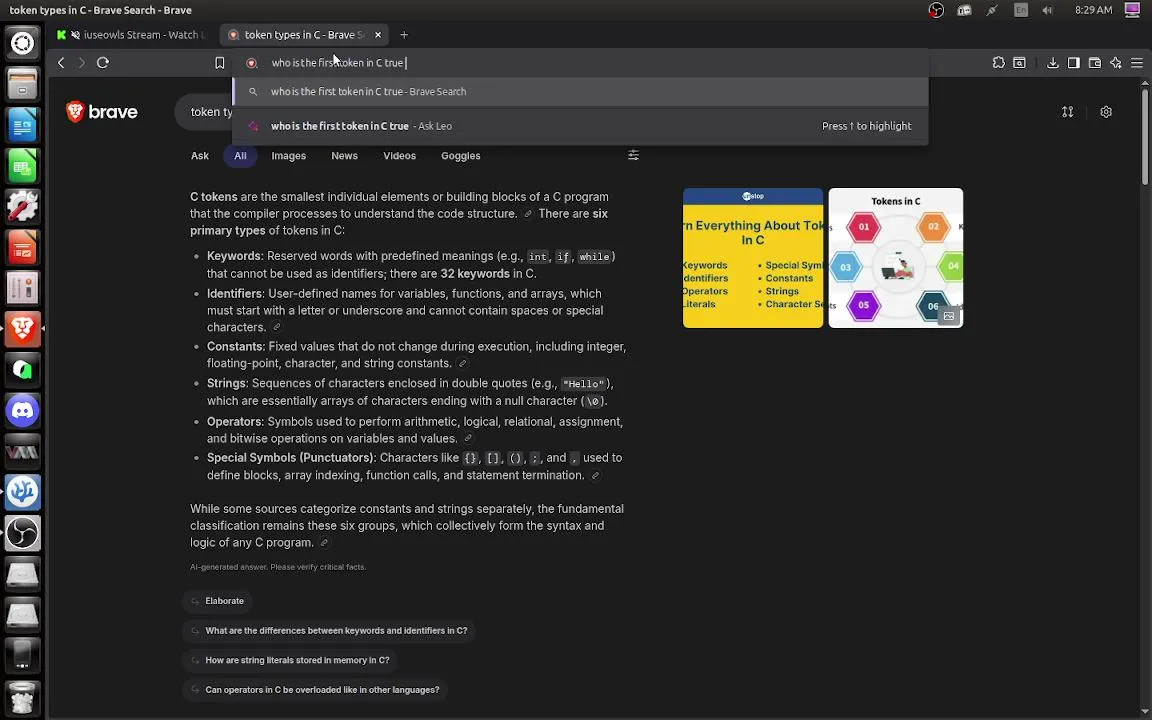
Task: Bookmark this page with the bookmark icon
Action: [220, 63]
